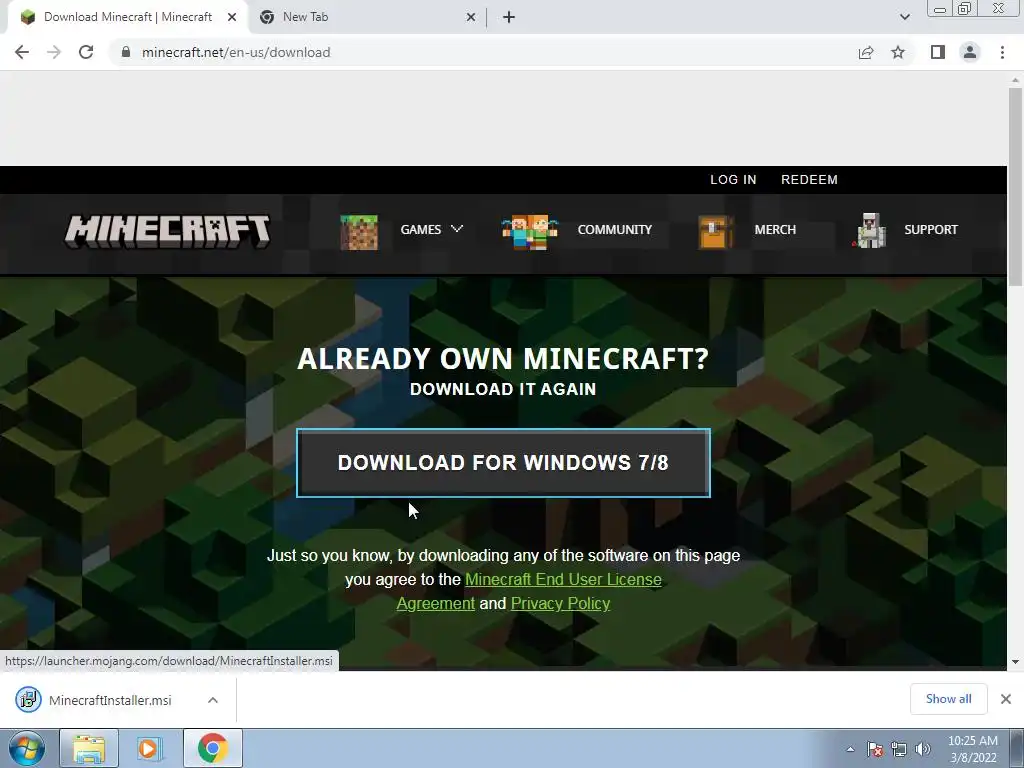Open the tab search chevron

pyautogui.click(x=904, y=17)
